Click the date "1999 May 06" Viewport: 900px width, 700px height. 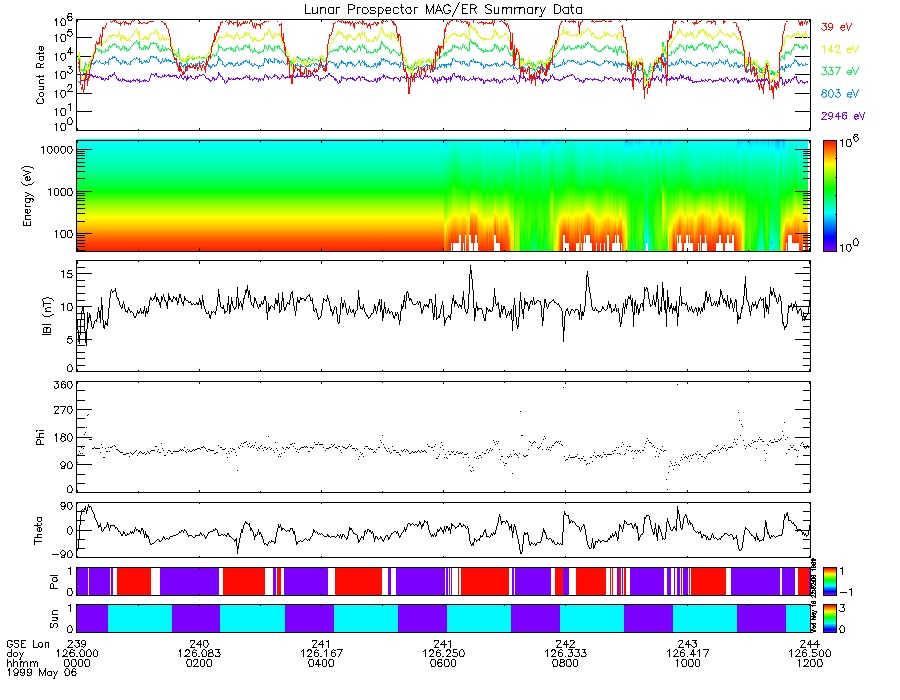click(x=41, y=672)
